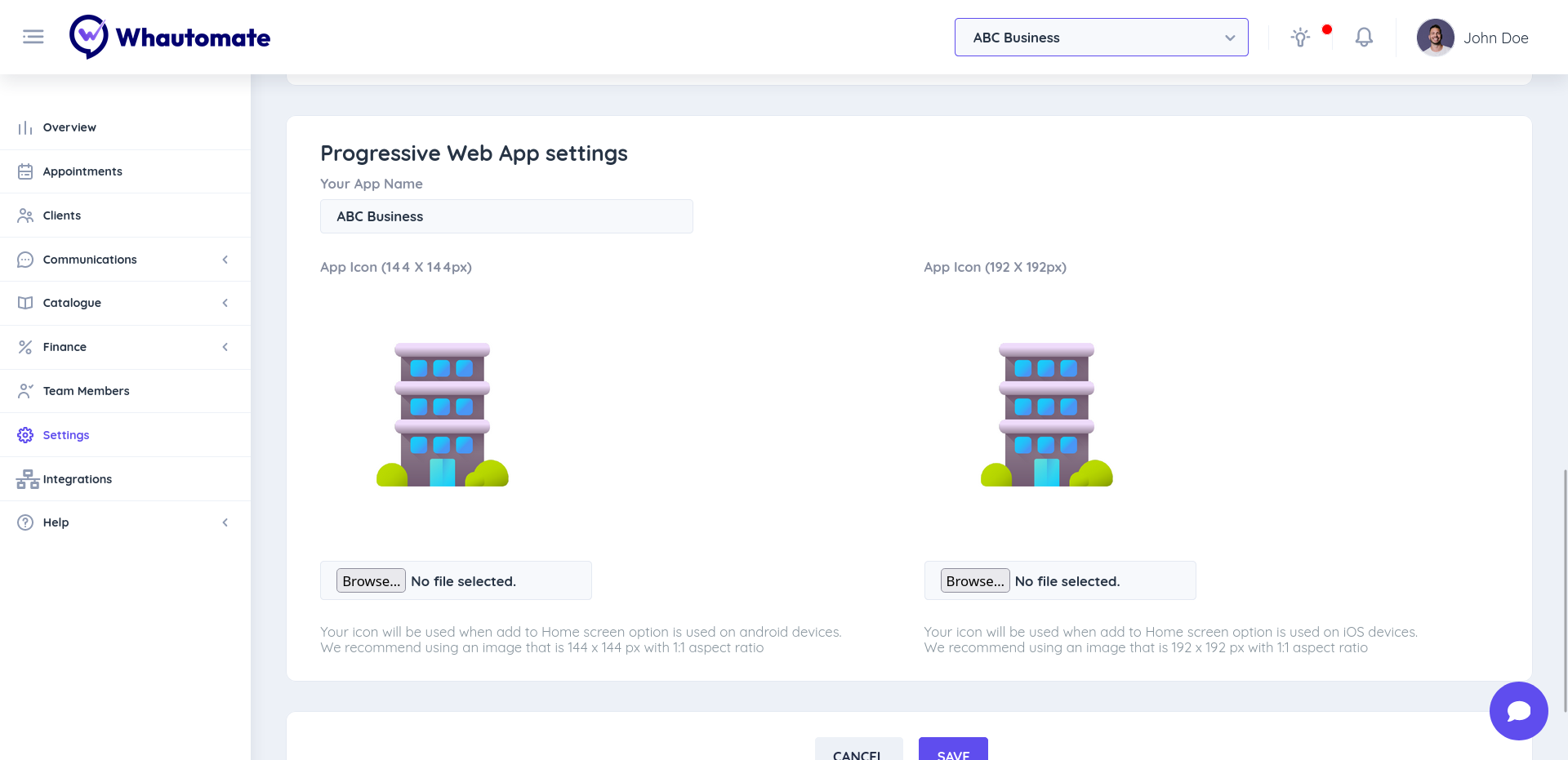The width and height of the screenshot is (1568, 760).
Task: Click the Your App Name field
Action: pyautogui.click(x=506, y=216)
